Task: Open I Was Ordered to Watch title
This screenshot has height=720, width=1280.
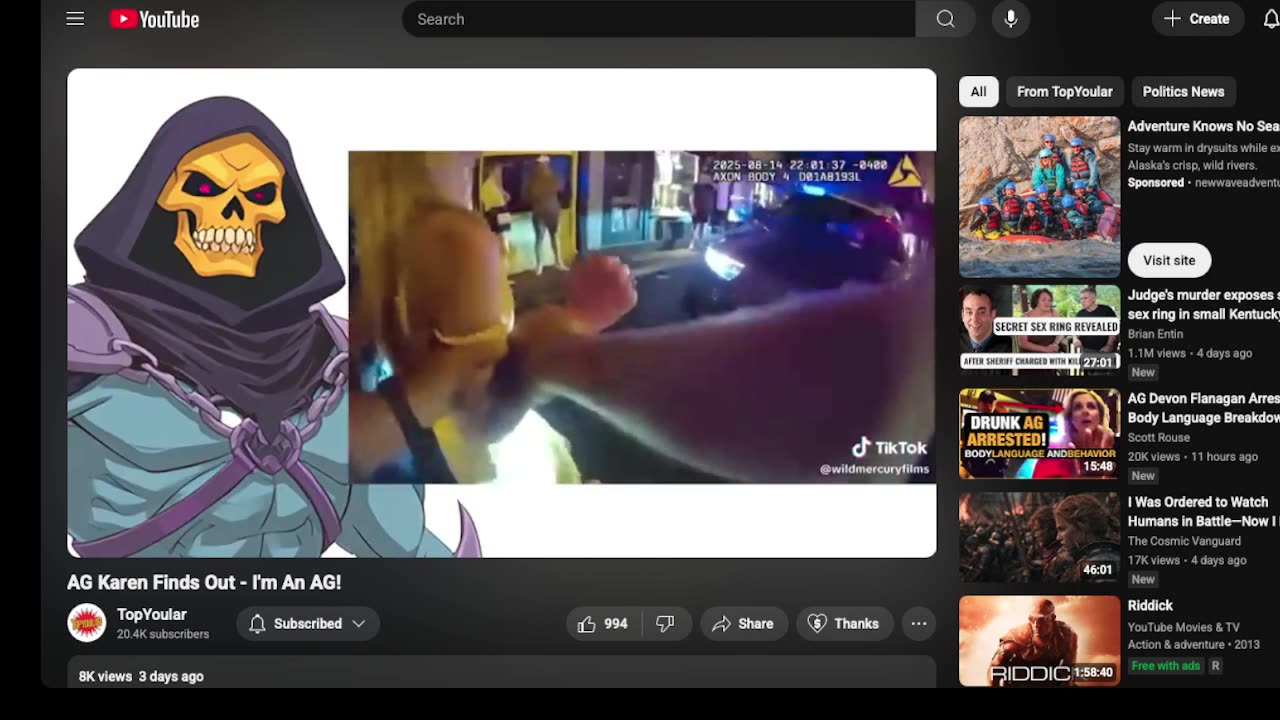Action: (1203, 511)
